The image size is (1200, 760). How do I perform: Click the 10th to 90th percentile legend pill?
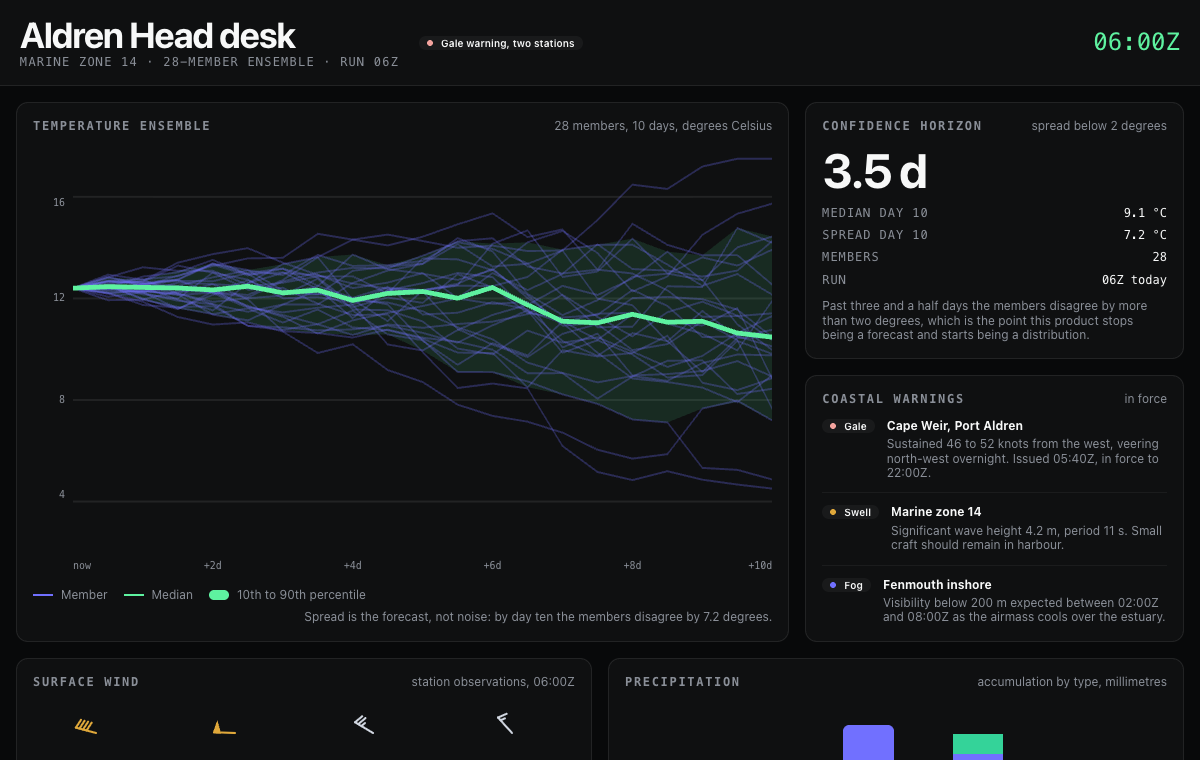tap(219, 595)
